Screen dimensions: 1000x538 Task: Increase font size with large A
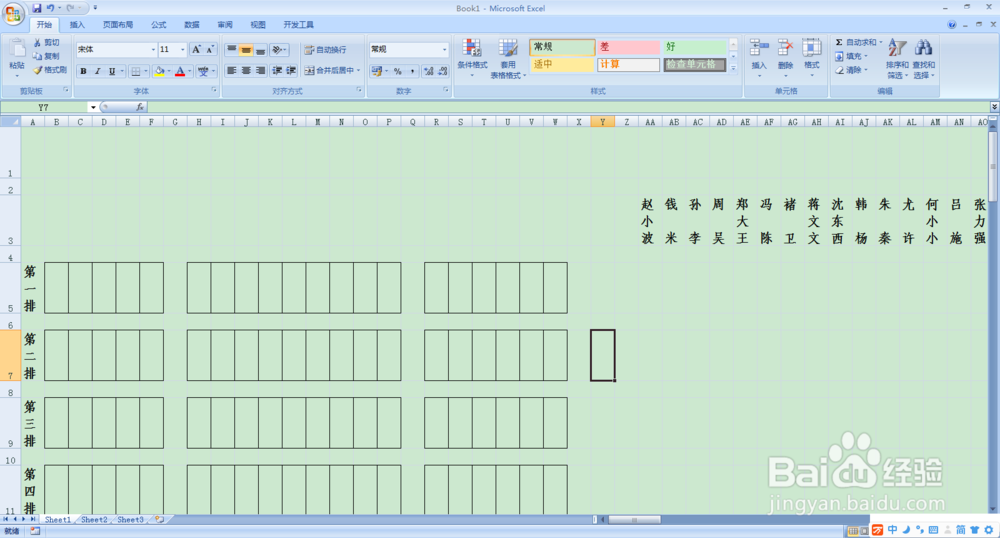click(x=196, y=49)
